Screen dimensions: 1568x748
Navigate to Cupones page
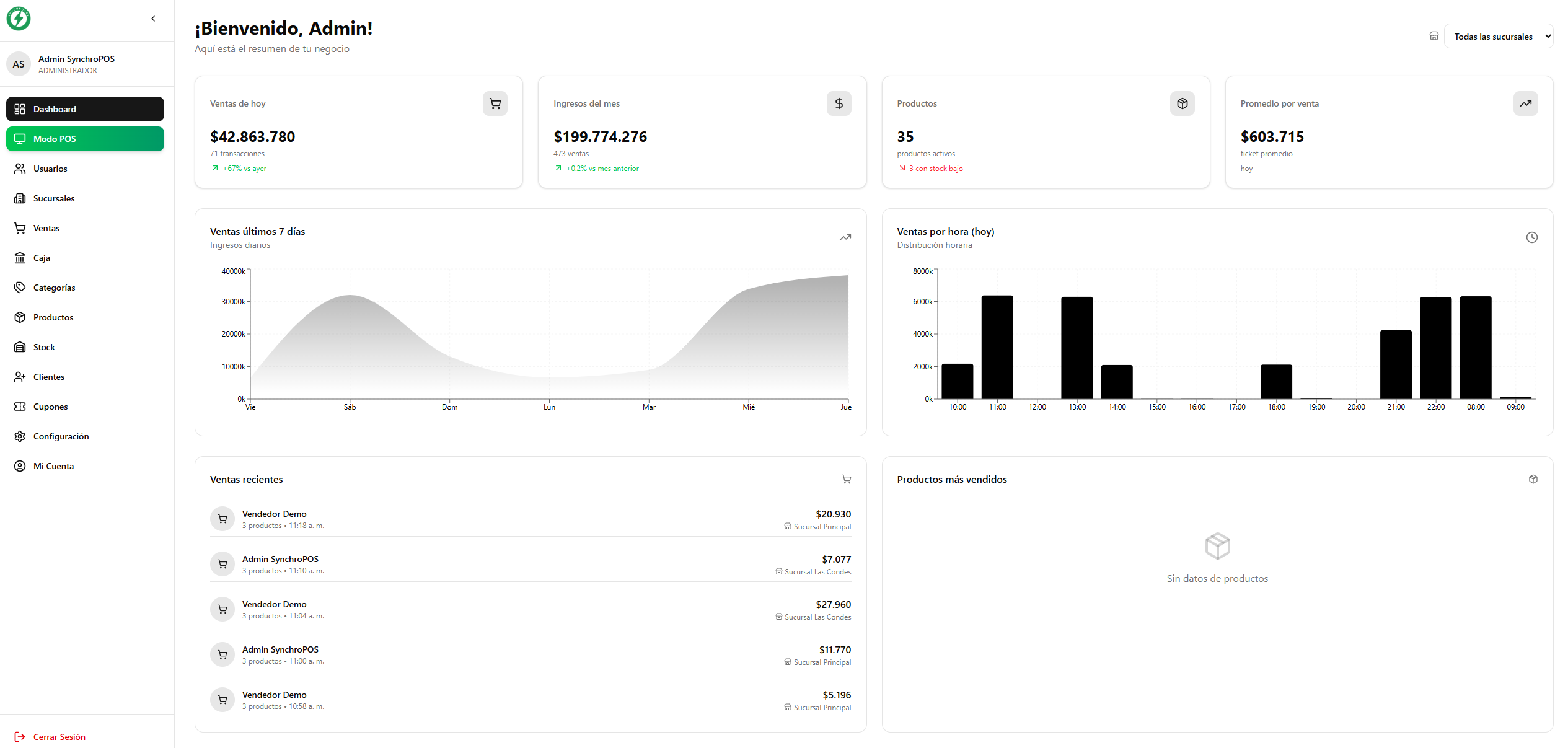point(85,407)
